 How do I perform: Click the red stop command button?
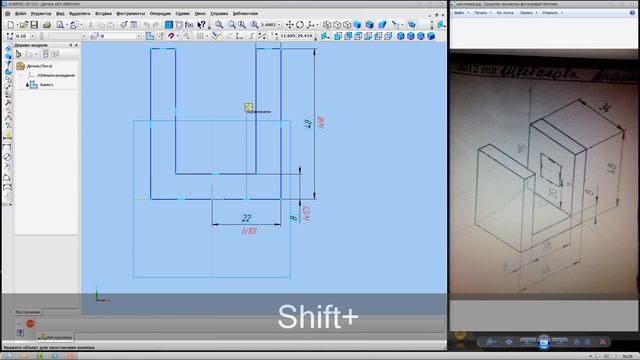point(30,324)
